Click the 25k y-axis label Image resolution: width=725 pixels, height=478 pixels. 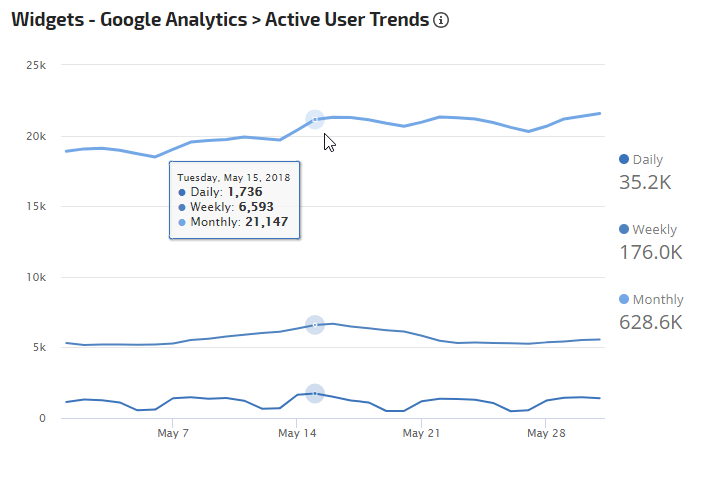[x=36, y=66]
